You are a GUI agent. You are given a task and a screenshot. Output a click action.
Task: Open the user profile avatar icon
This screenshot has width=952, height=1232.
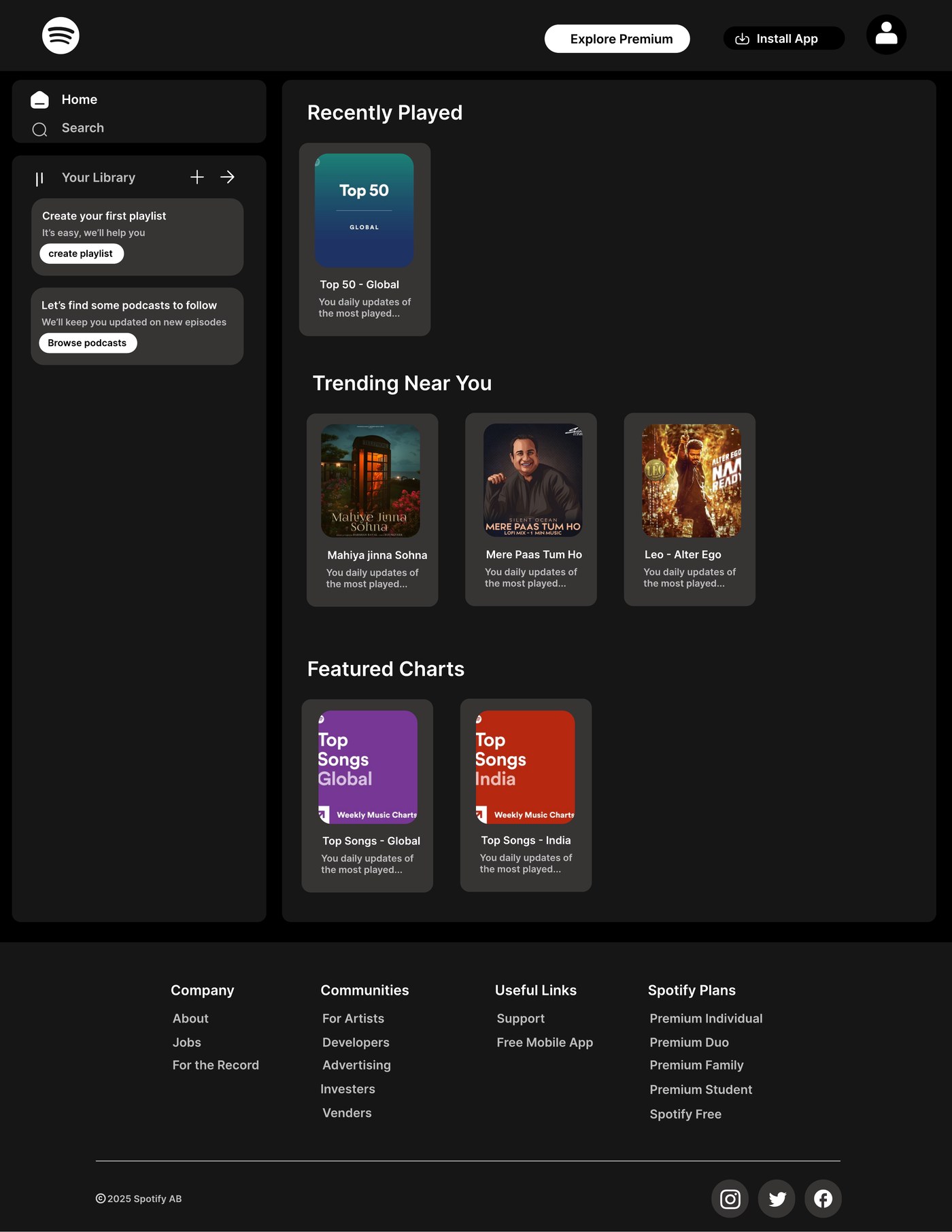(886, 34)
